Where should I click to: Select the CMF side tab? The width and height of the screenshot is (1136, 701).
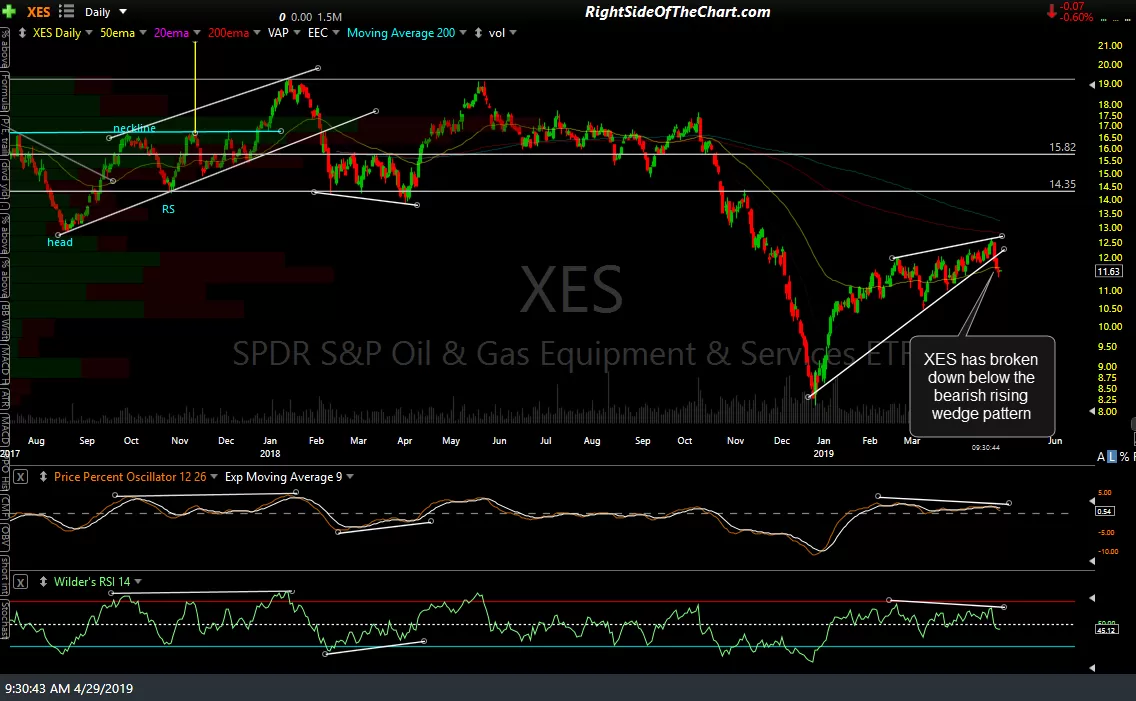pos(4,508)
